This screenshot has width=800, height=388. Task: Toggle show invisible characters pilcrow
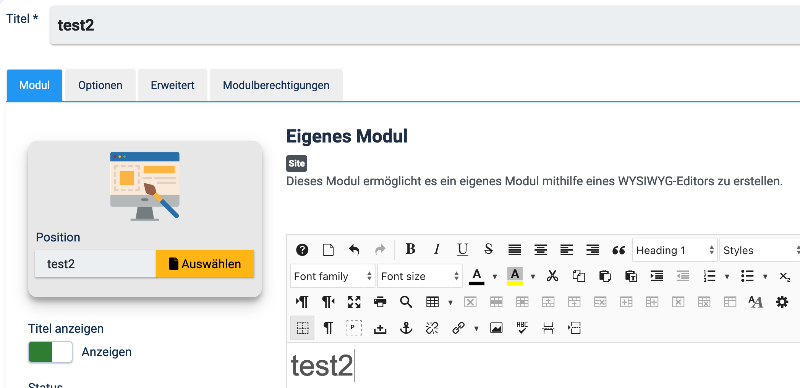(329, 328)
